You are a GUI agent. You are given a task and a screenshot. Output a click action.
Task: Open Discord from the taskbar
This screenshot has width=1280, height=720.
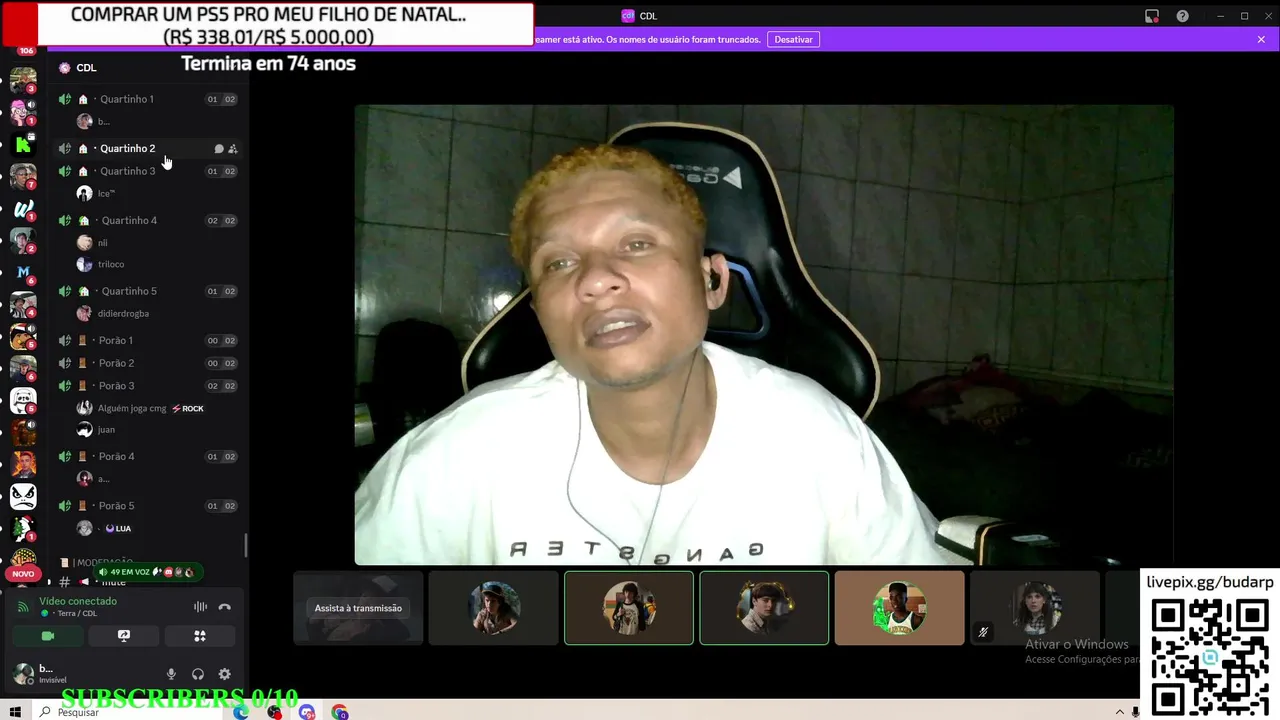click(x=307, y=712)
